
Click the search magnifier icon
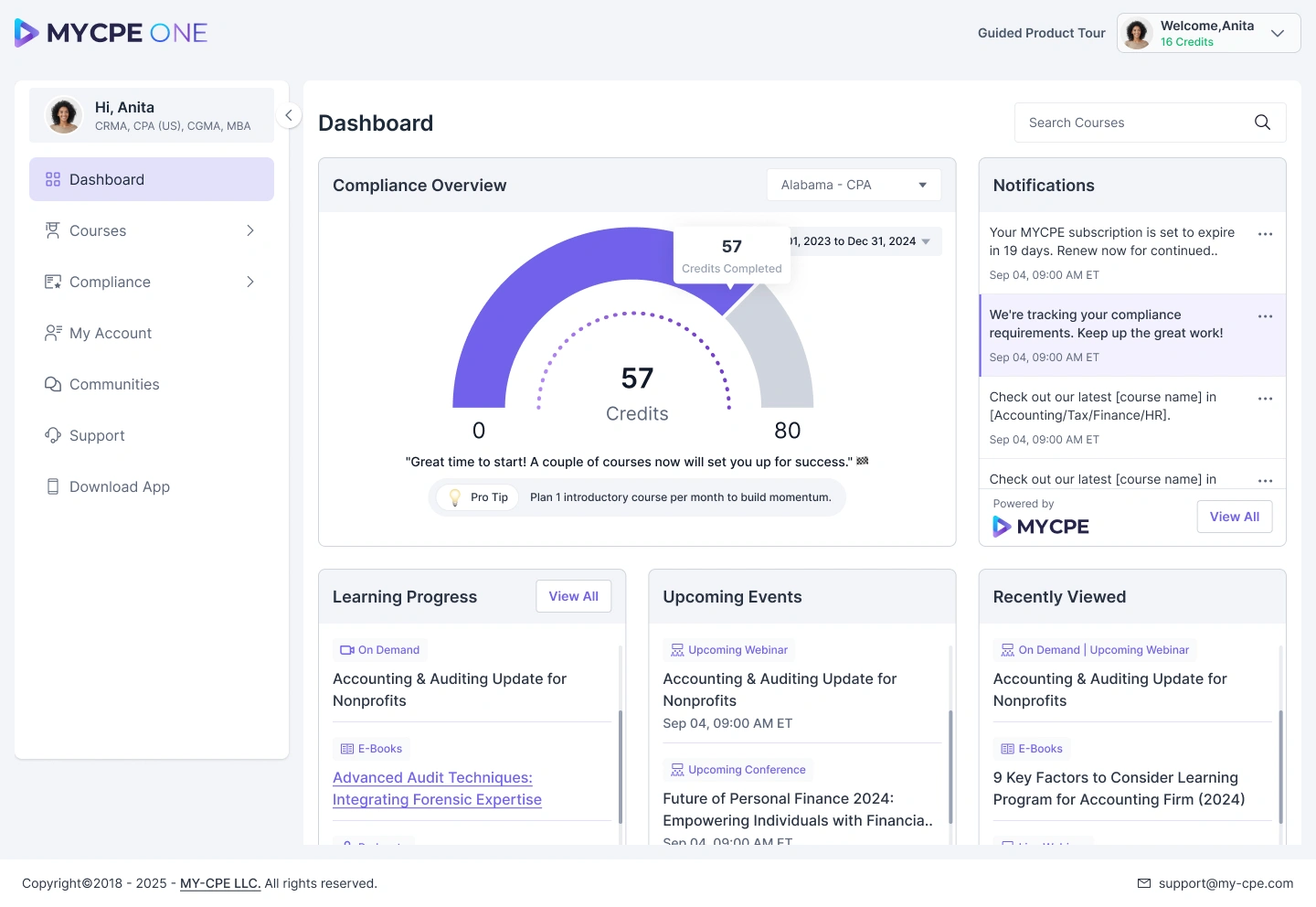pyautogui.click(x=1262, y=123)
